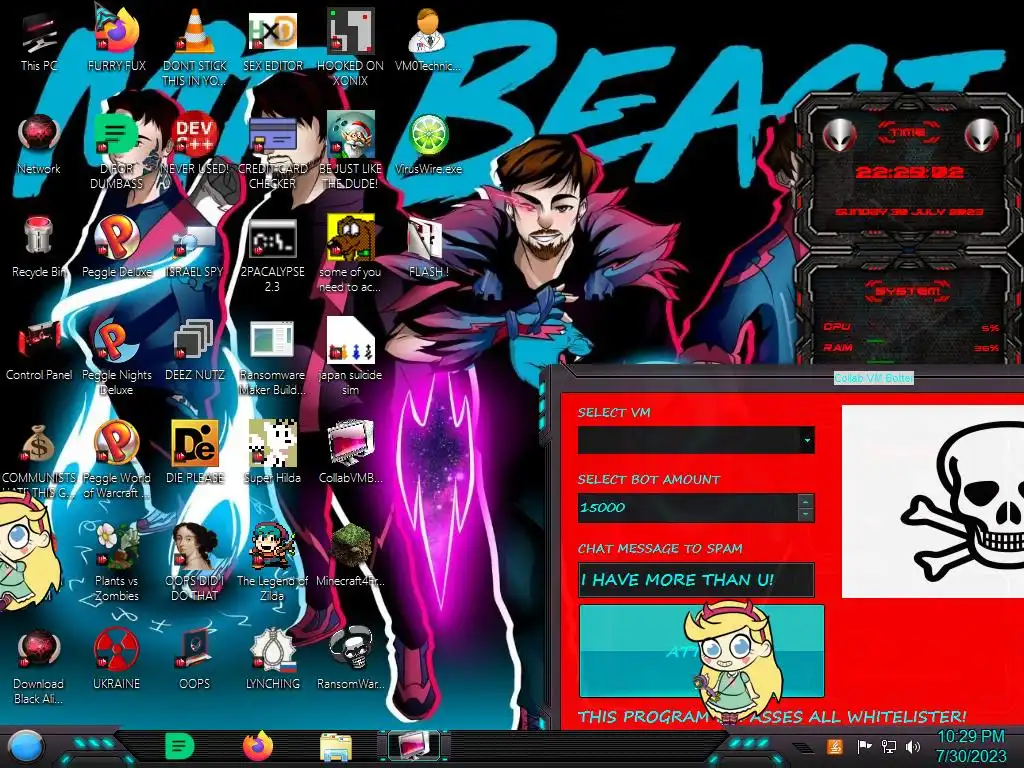The height and width of the screenshot is (768, 1024).
Task: Open the volume speaker tray icon
Action: pyautogui.click(x=913, y=746)
